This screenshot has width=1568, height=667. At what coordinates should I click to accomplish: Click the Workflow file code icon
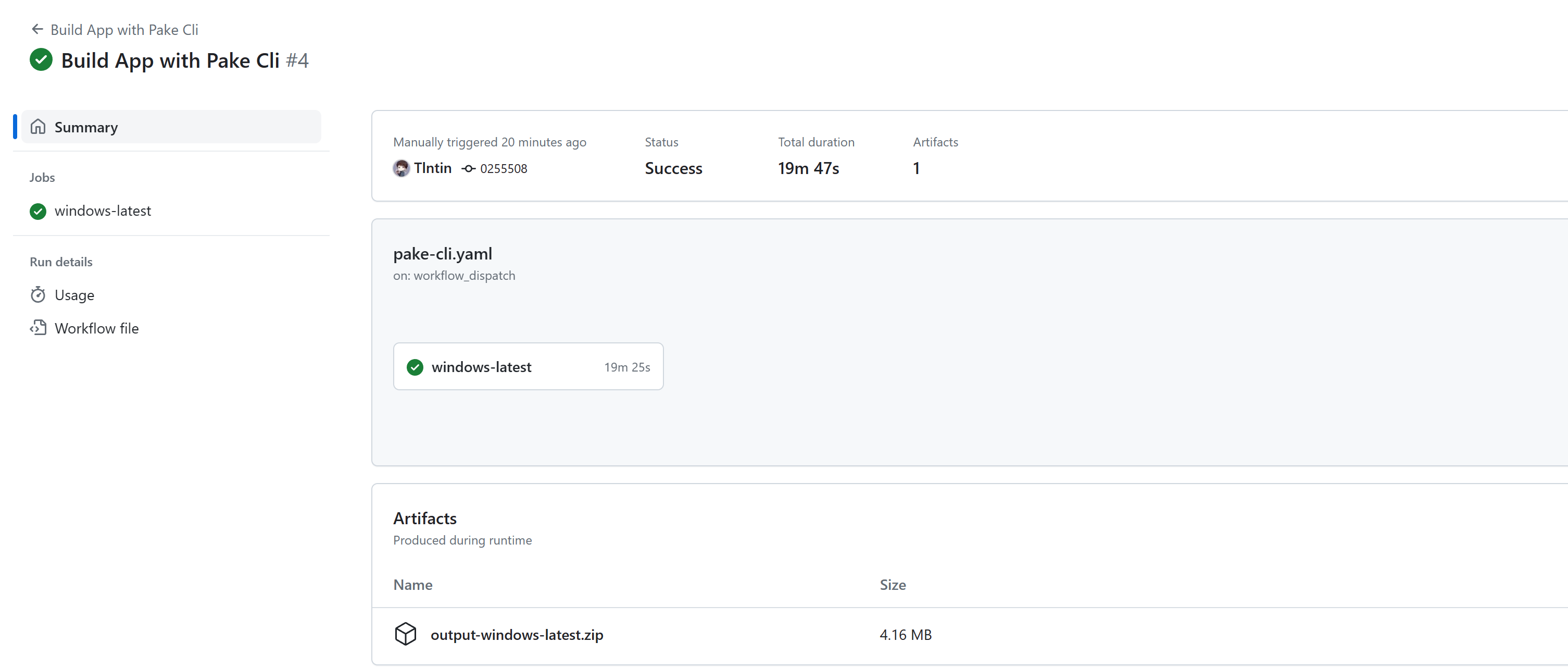coord(37,328)
